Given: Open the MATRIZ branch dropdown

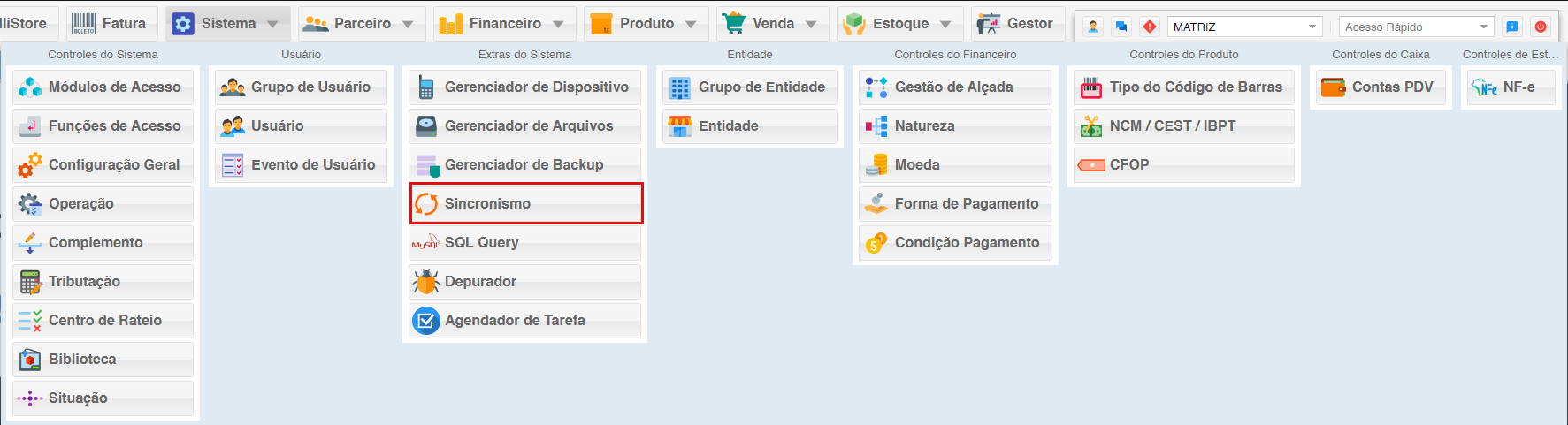Looking at the screenshot, I should click(1312, 27).
